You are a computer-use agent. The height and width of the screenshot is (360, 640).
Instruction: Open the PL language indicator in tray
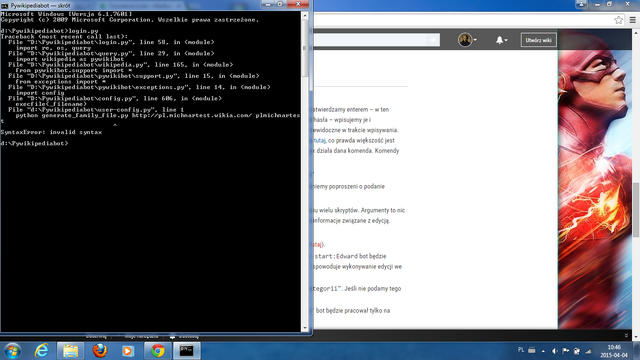(x=521, y=350)
